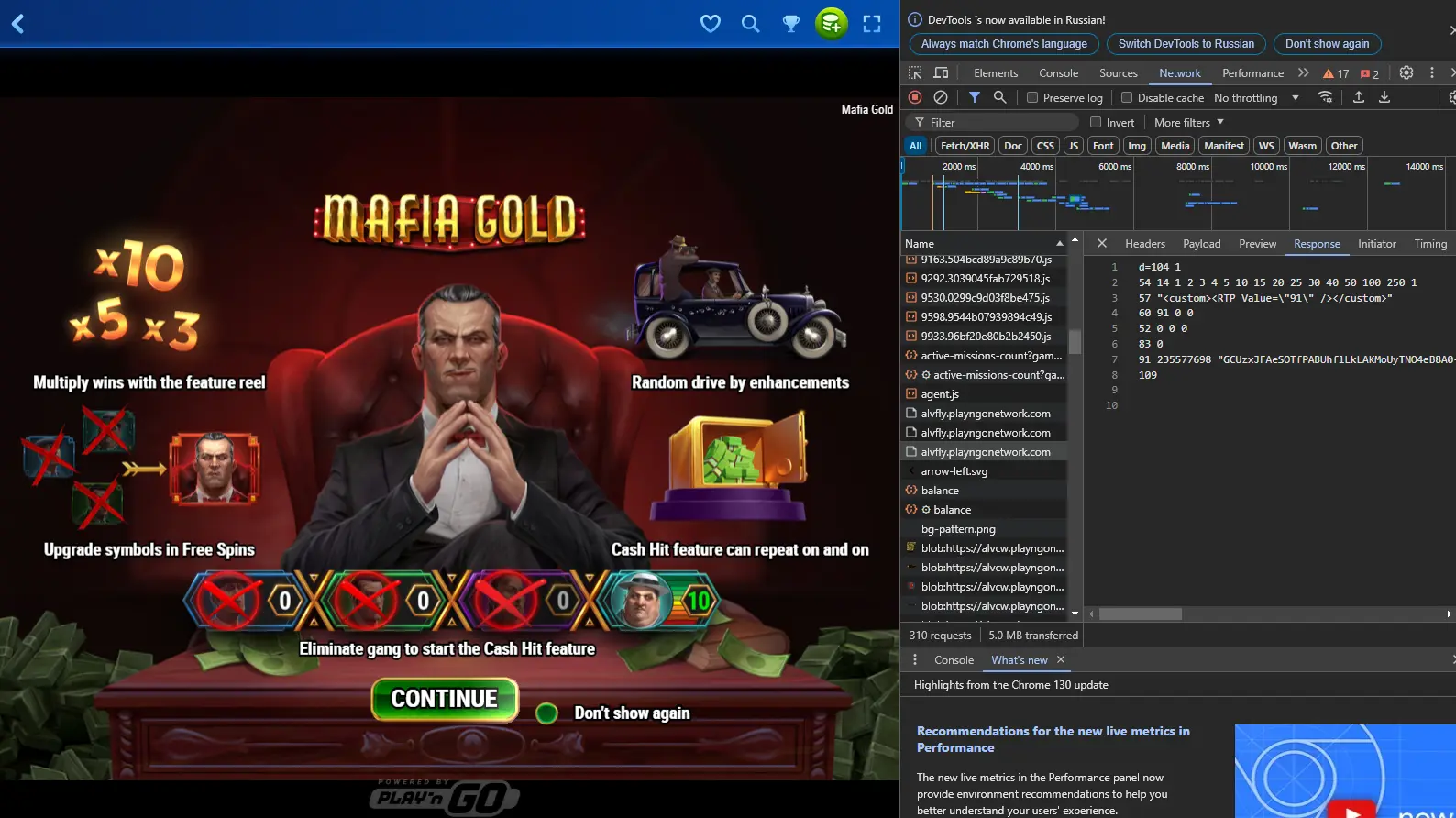
Task: Select the All request type filter
Action: click(x=915, y=146)
